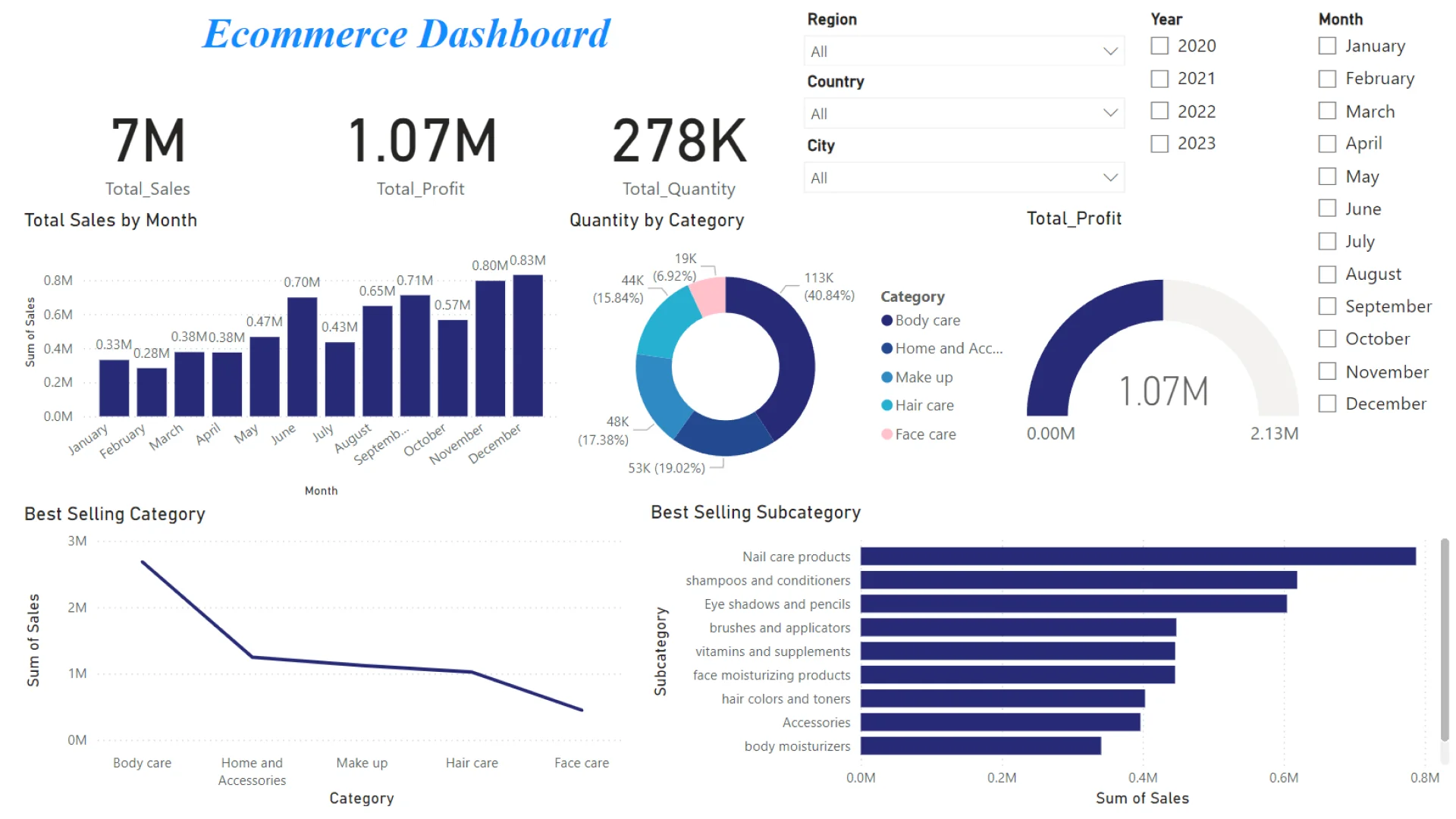The image size is (1456, 819).
Task: Toggle the August month checkbox
Action: tap(1327, 274)
